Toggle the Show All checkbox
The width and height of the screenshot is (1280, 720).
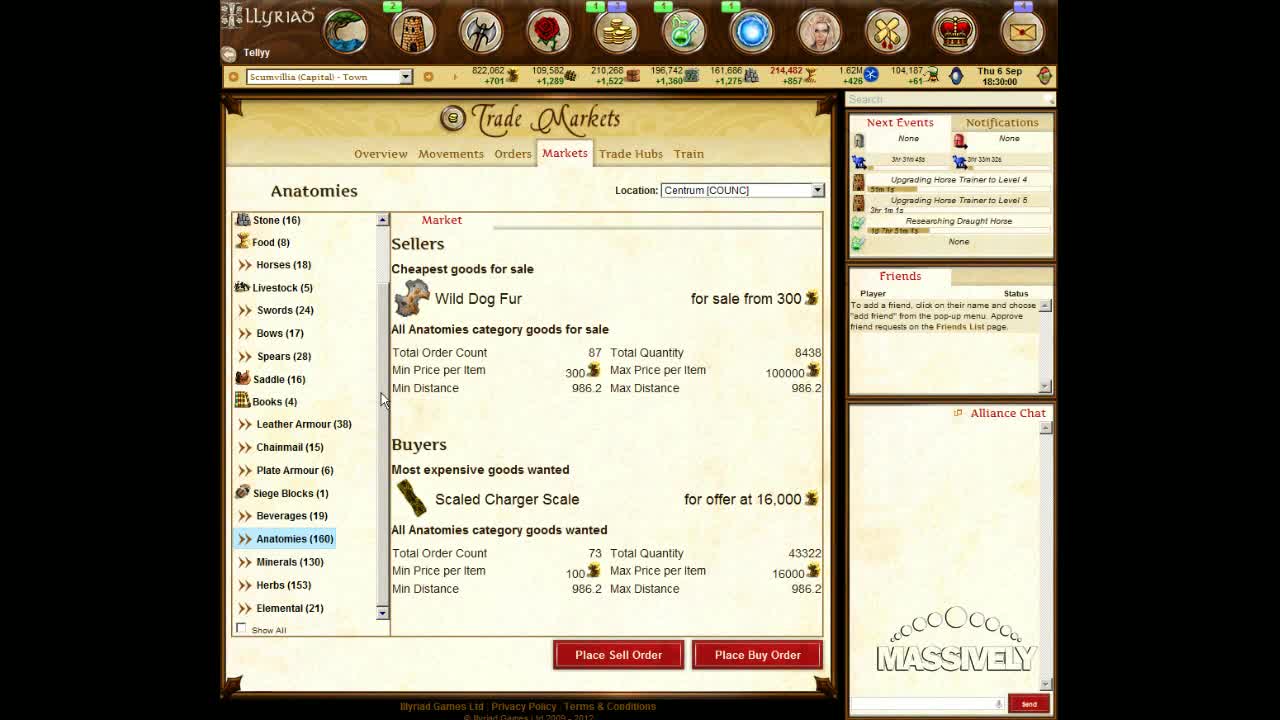point(241,629)
